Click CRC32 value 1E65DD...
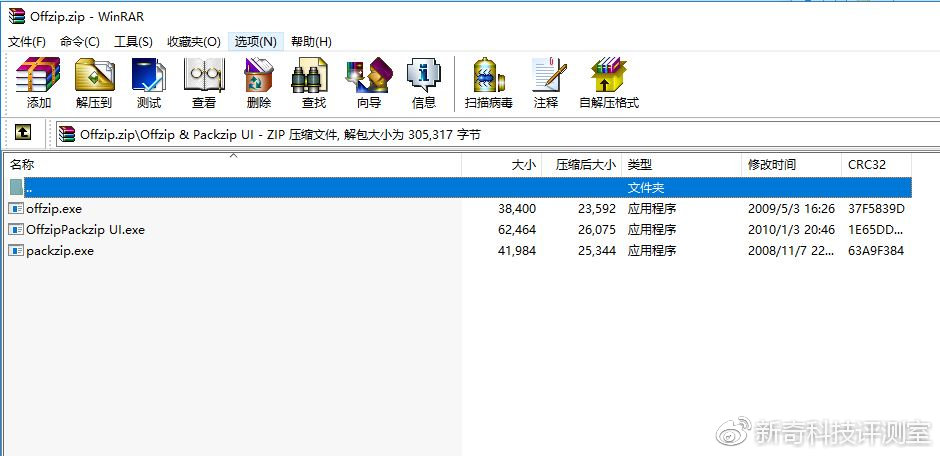 coord(876,229)
